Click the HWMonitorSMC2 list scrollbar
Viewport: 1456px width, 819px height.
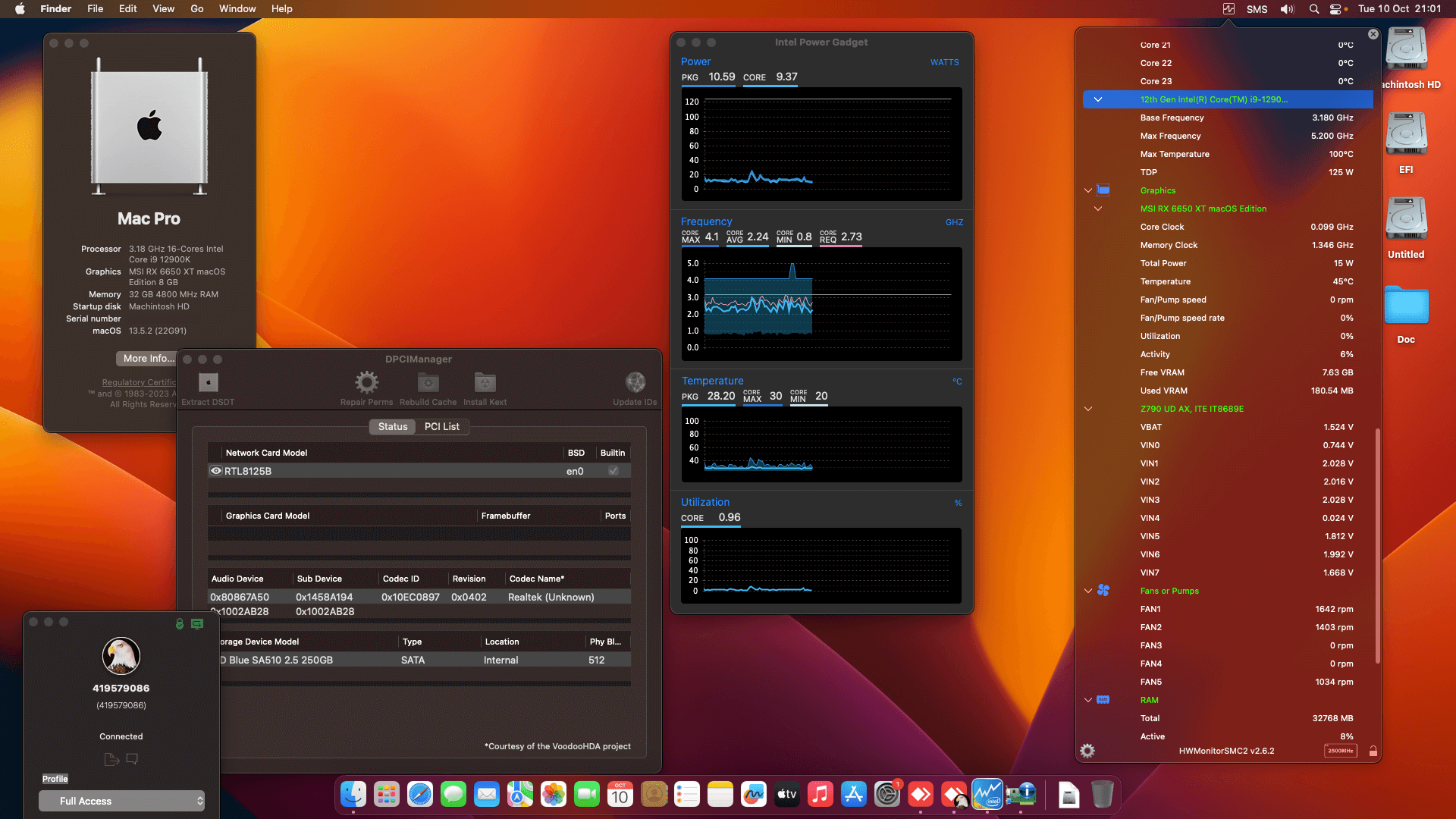pyautogui.click(x=1377, y=546)
